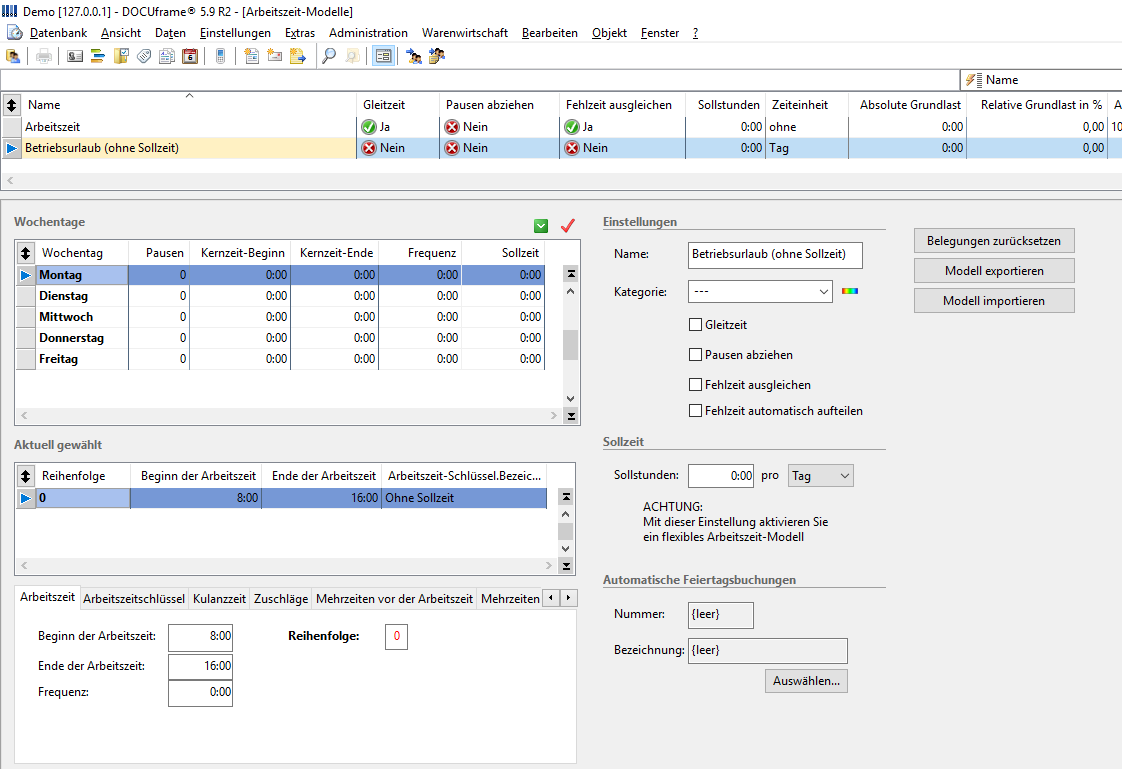Enable the Fehlzeit ausgleichen checkbox

[x=695, y=385]
